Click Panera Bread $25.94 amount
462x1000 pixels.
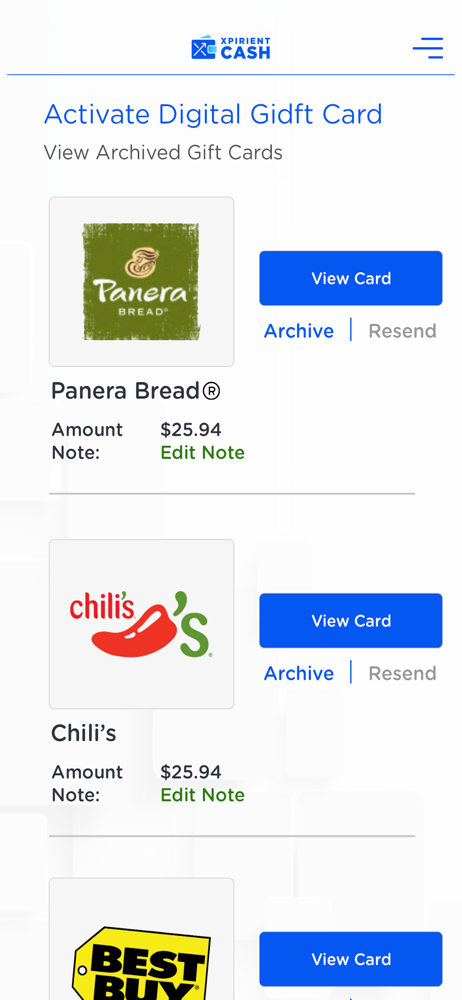(191, 430)
